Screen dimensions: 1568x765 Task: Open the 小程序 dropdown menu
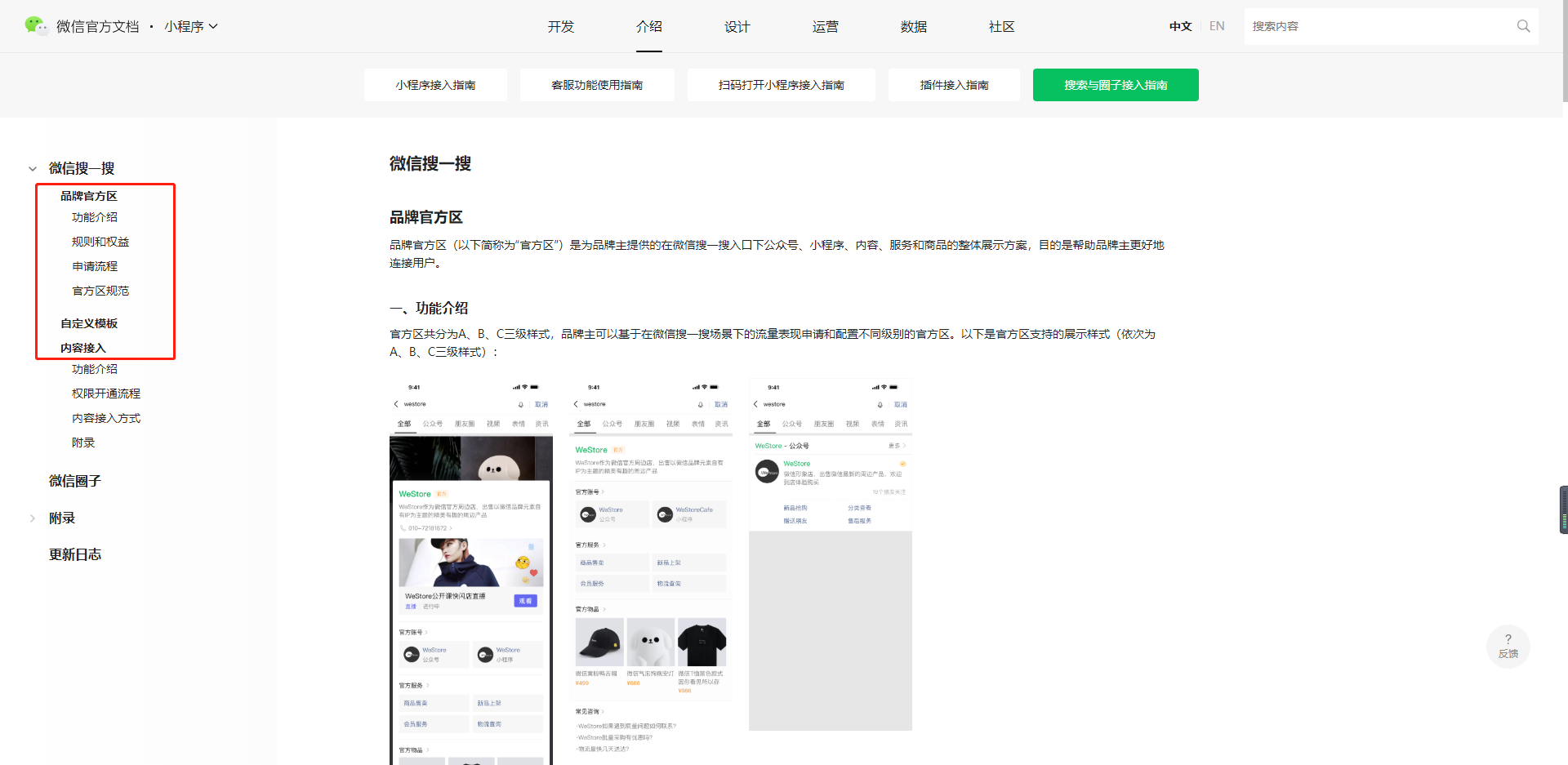point(191,26)
